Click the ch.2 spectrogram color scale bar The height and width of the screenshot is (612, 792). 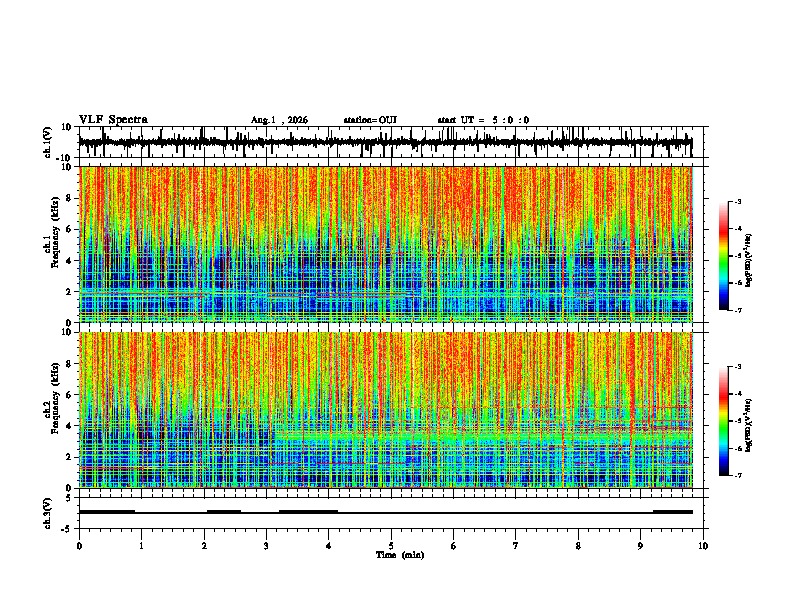click(723, 421)
